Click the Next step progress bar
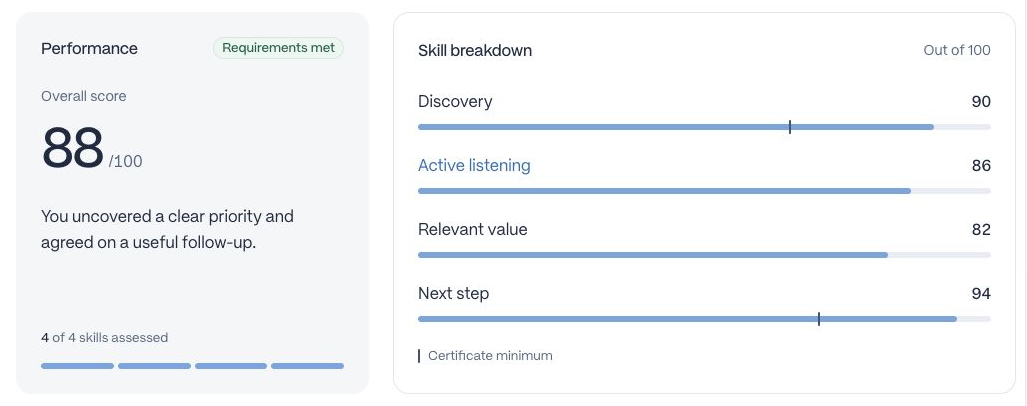1027x406 pixels. [704, 319]
